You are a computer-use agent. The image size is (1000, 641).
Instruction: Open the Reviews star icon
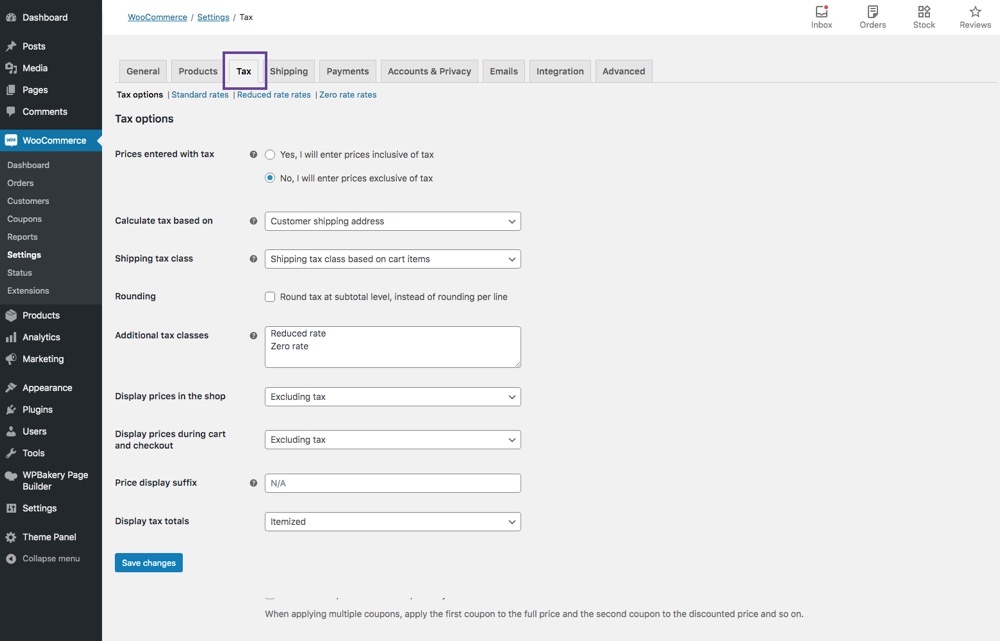975,13
